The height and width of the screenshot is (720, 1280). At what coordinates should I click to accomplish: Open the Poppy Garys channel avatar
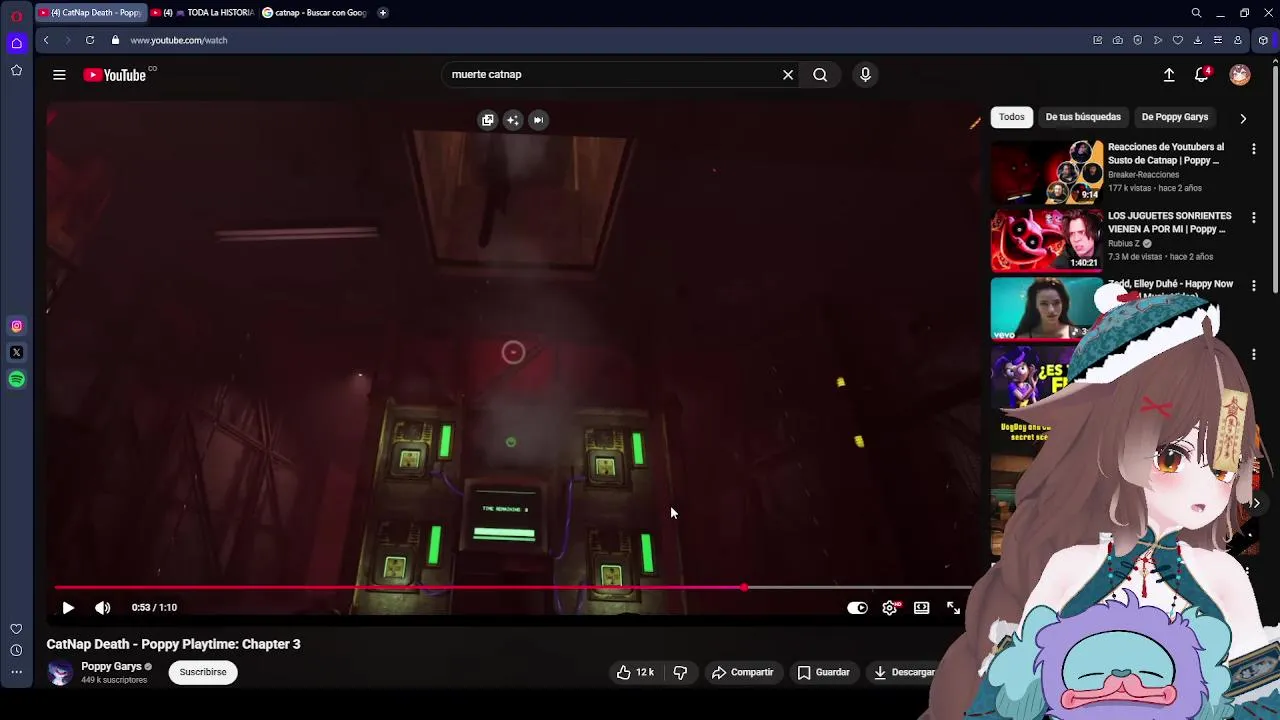coord(61,673)
